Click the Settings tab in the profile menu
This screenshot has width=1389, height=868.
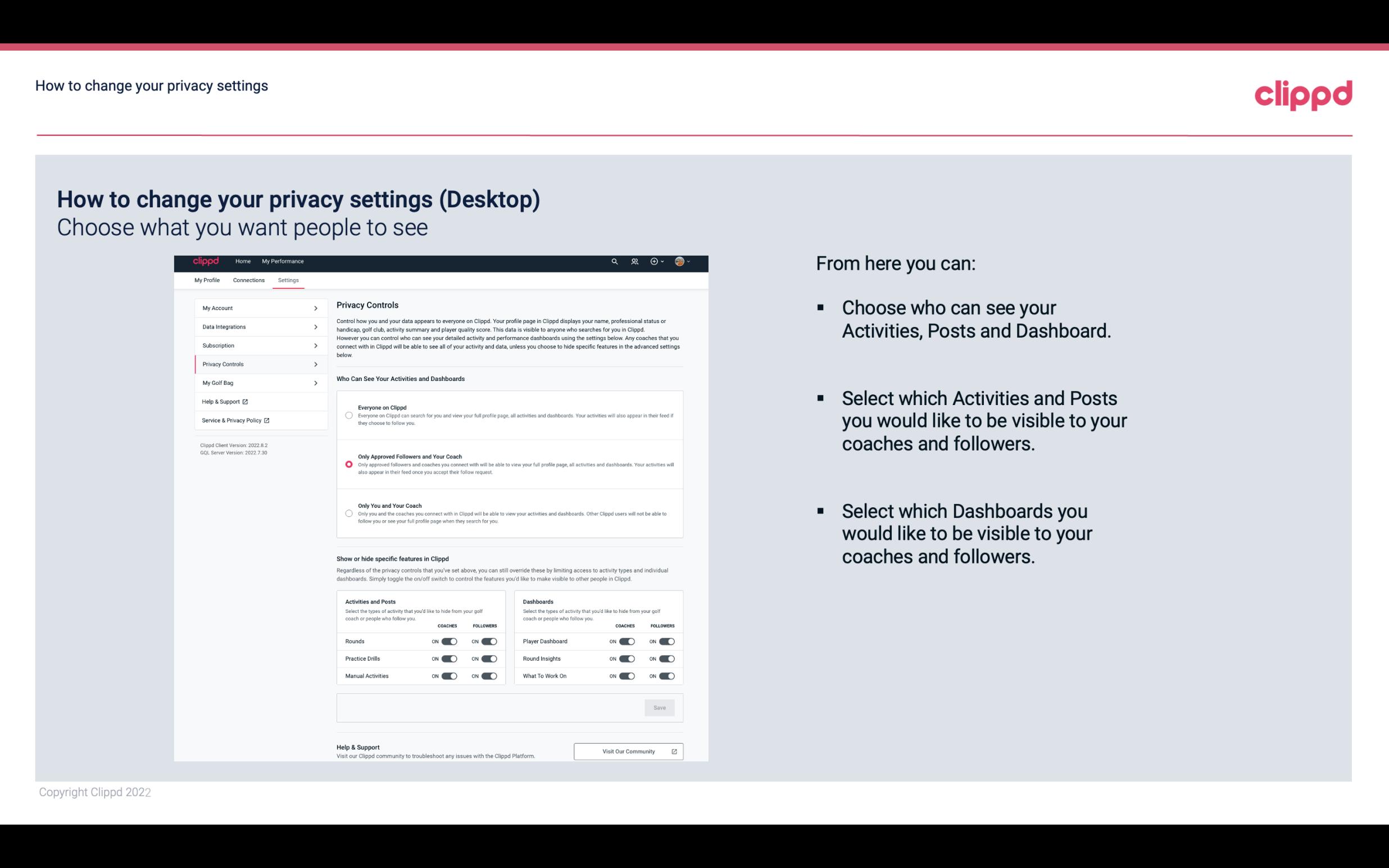click(287, 279)
